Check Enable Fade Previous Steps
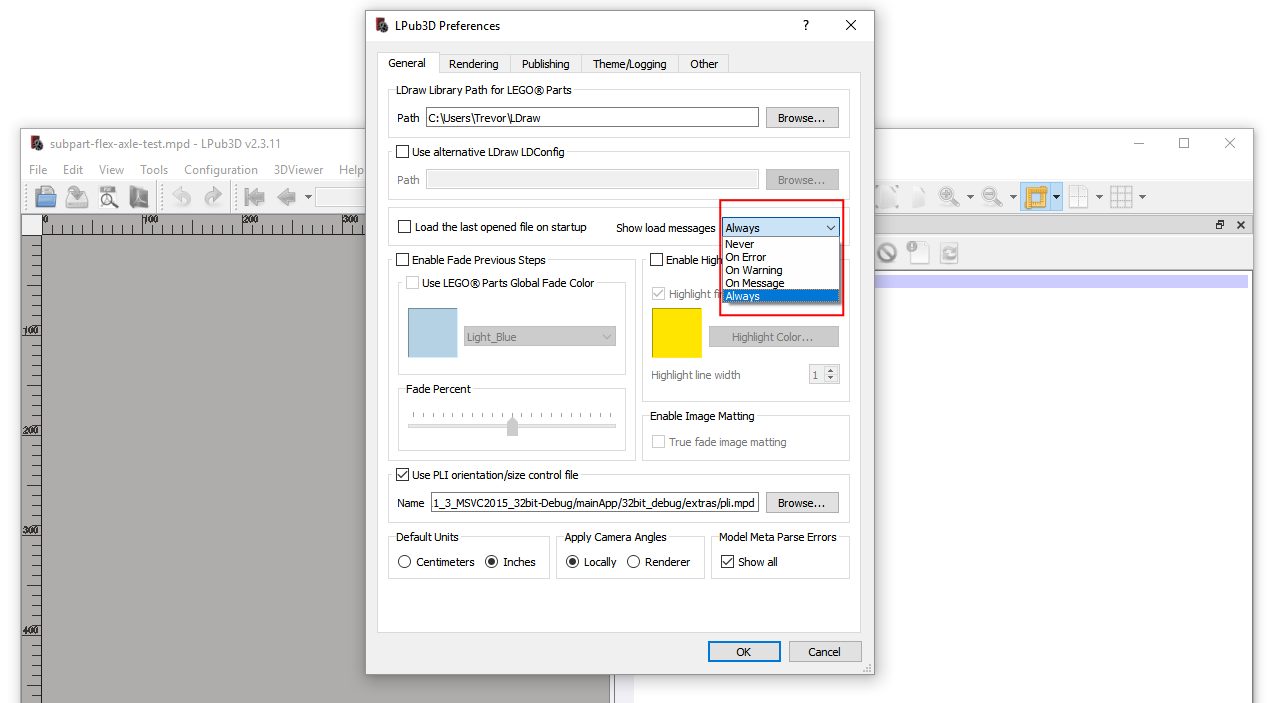 [402, 259]
